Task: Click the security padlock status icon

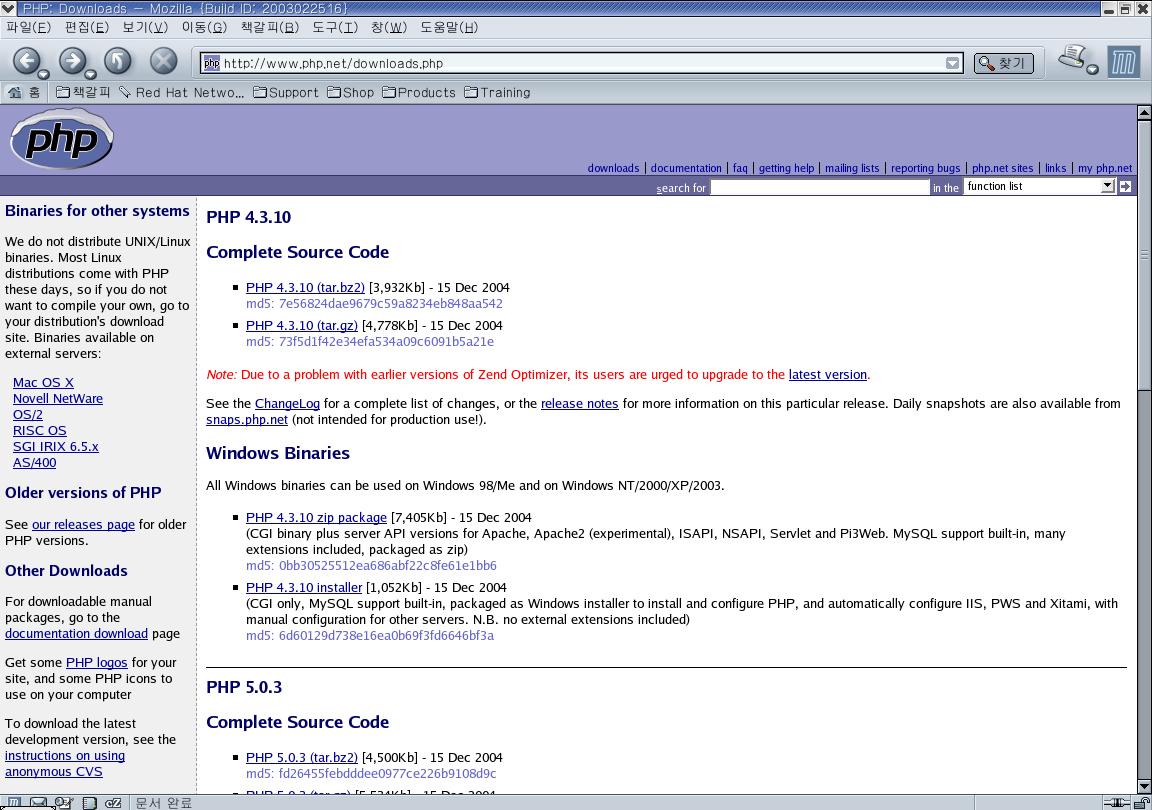Action: click(x=1142, y=803)
